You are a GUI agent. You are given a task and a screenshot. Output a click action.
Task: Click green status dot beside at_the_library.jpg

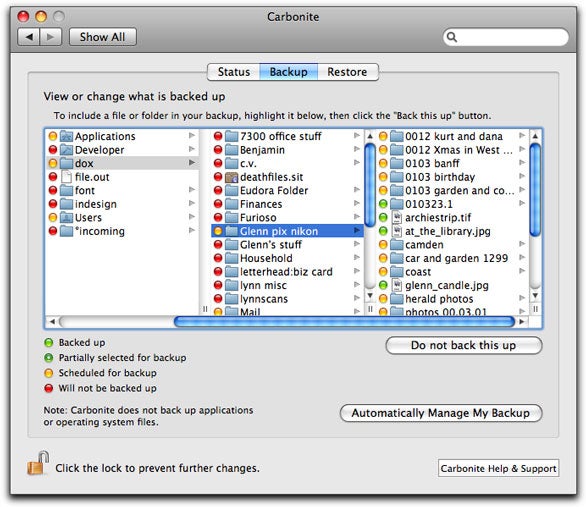pos(383,231)
